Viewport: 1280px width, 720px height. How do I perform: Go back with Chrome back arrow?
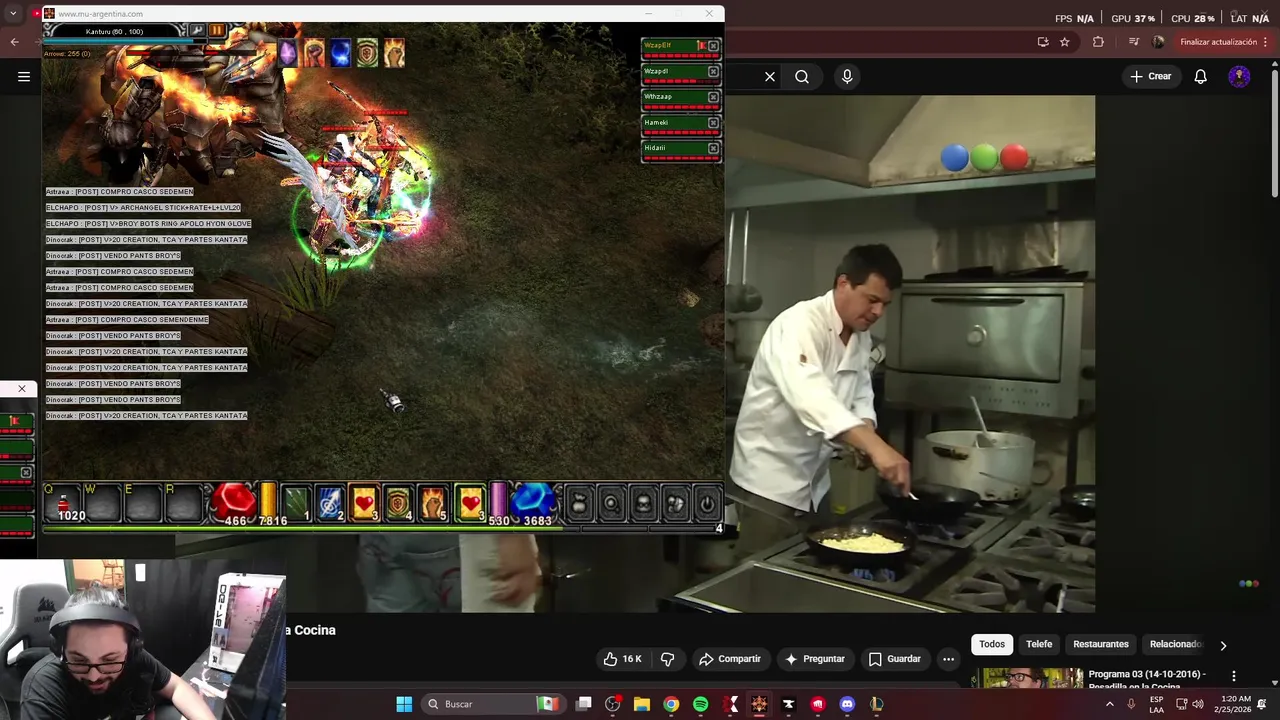(14, 42)
